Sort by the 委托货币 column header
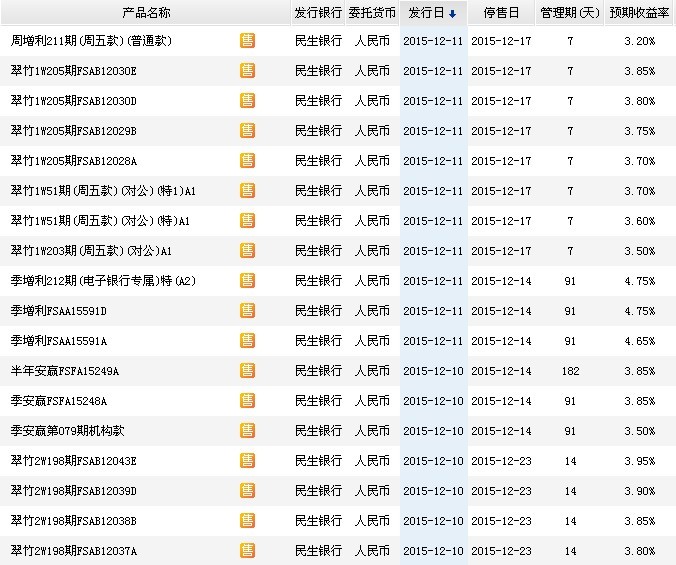 click(x=372, y=13)
